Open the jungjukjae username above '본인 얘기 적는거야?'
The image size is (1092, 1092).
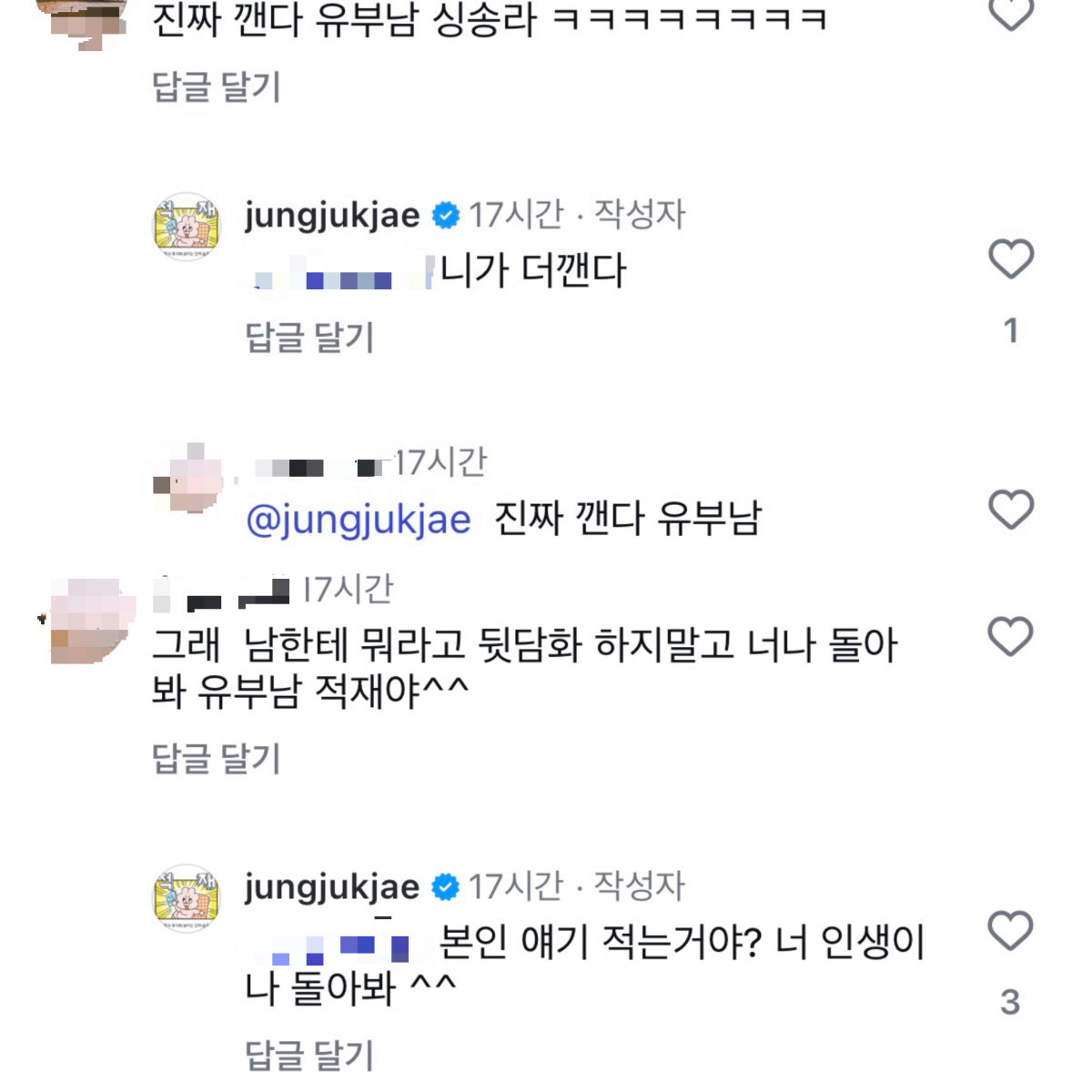332,887
